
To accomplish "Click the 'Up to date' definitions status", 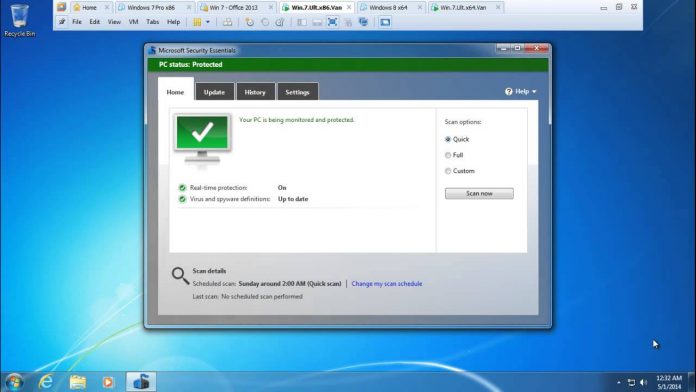I will (293, 199).
